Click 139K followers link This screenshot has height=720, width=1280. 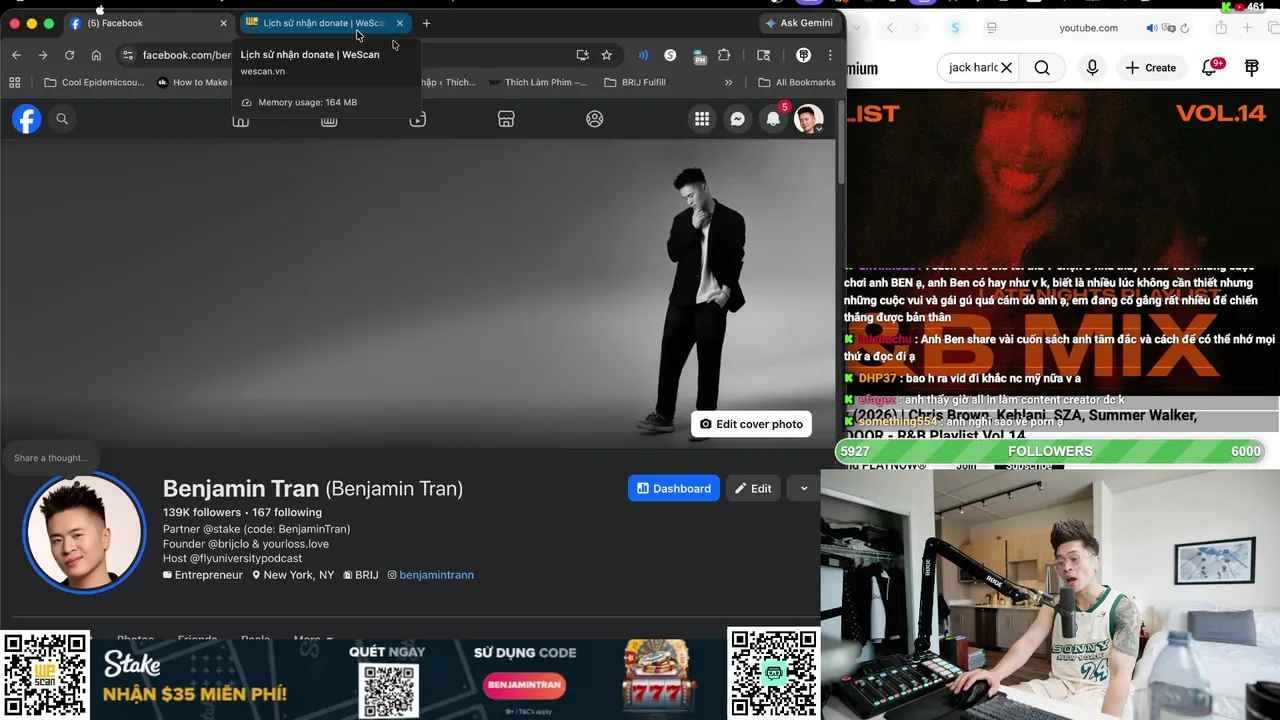tap(202, 512)
